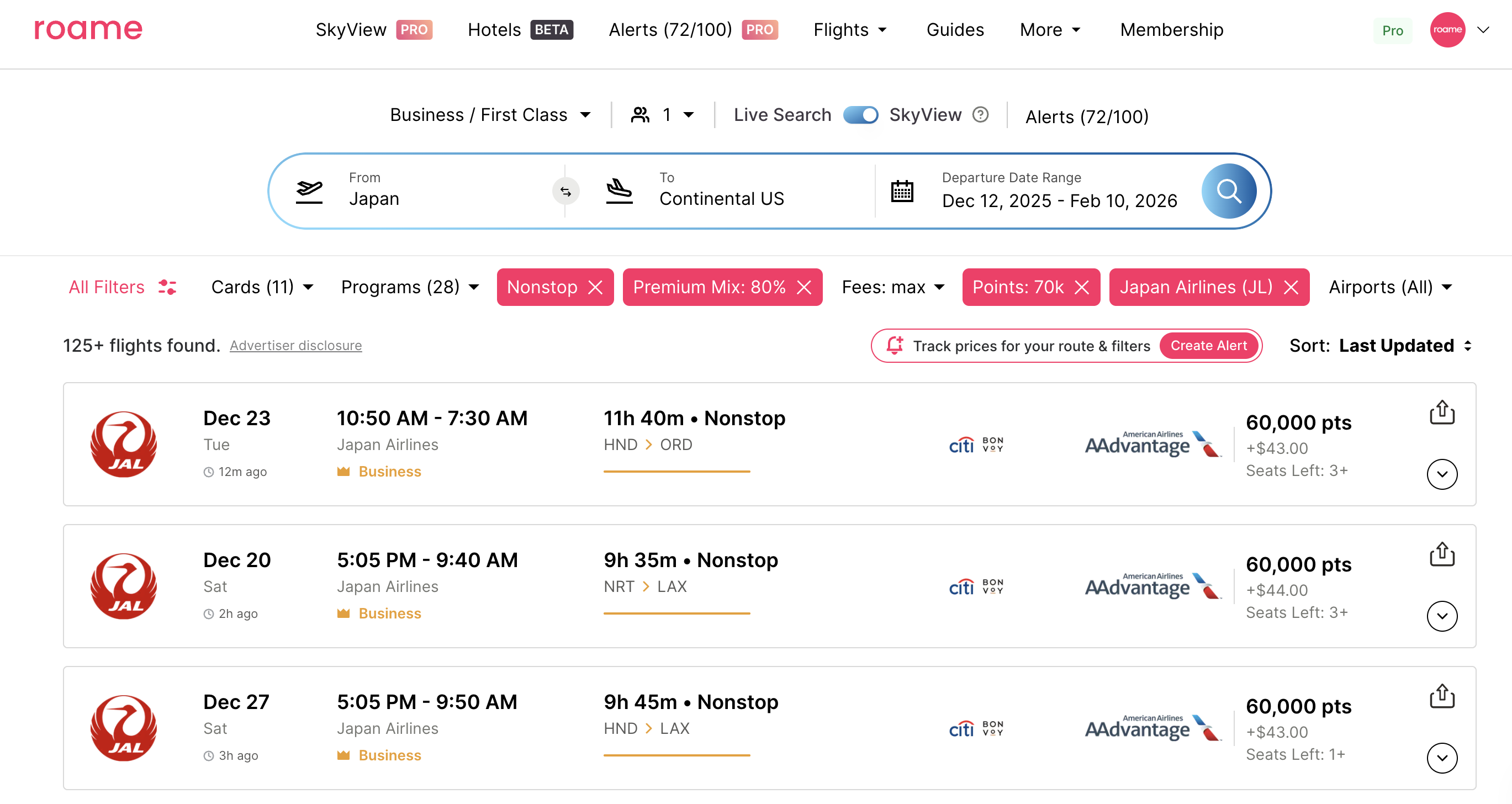1512x804 pixels.
Task: Remove the Japan Airlines (JL) filter
Action: [x=1291, y=288]
